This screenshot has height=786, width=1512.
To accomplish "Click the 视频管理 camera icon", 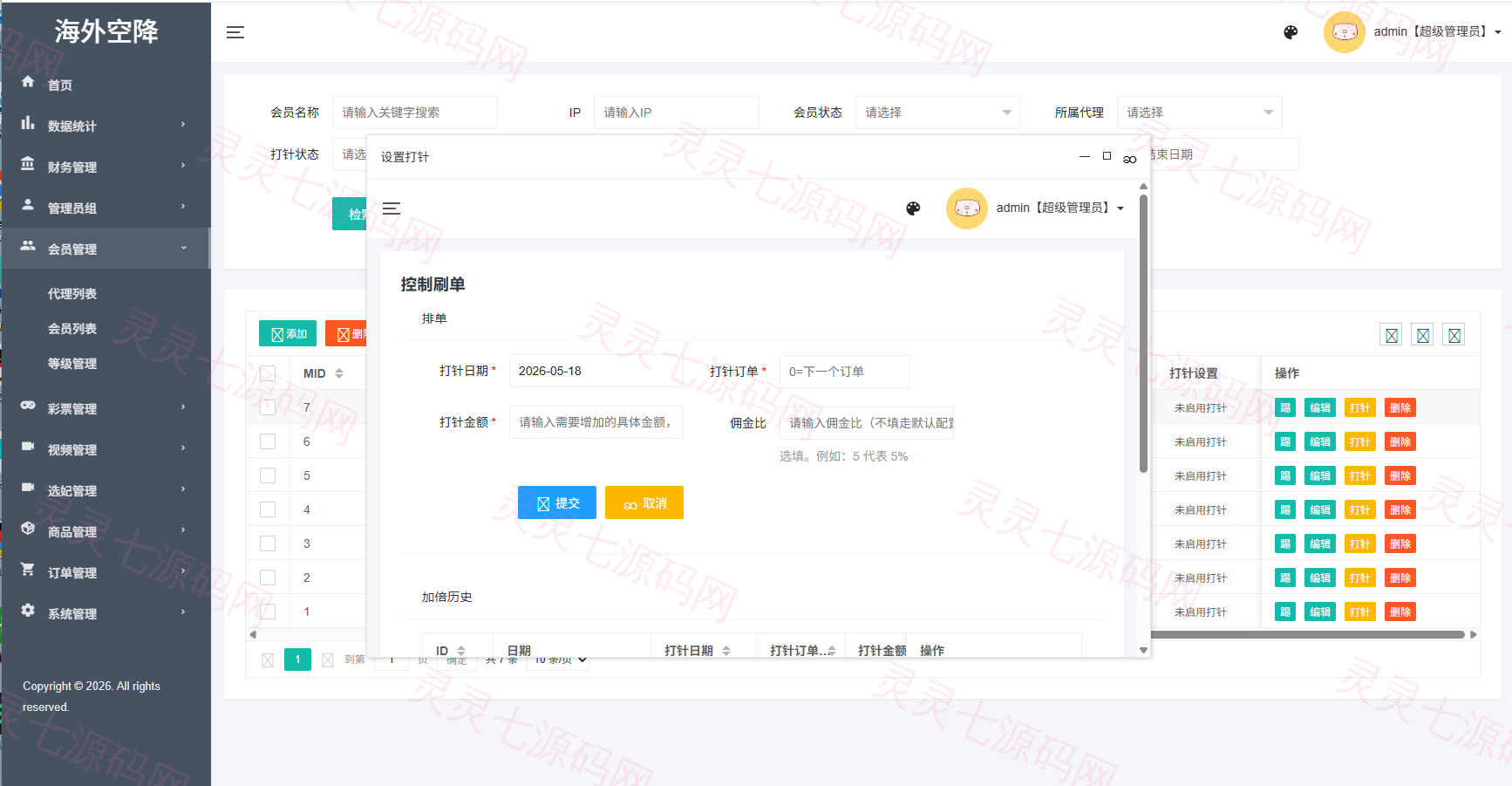I will (x=28, y=447).
